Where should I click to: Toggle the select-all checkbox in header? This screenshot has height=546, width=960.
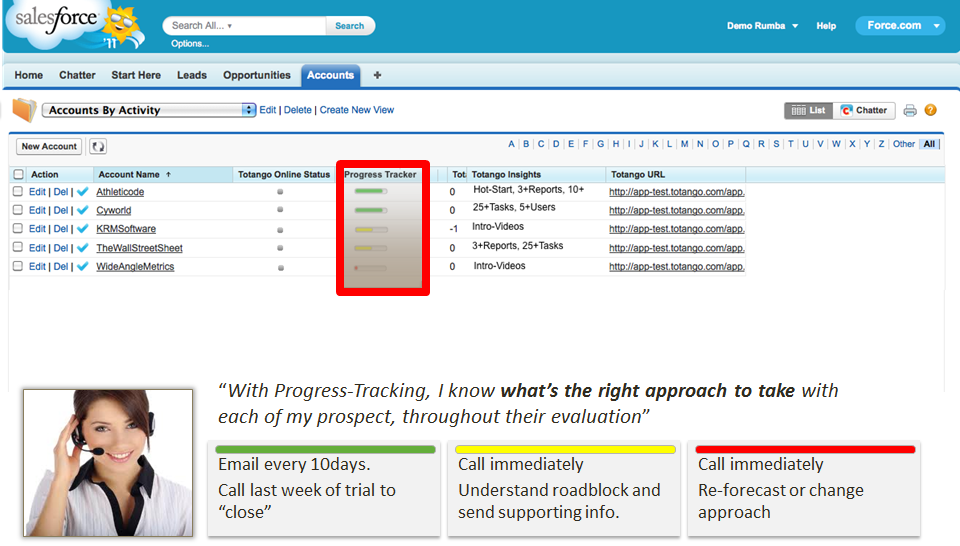pos(18,174)
